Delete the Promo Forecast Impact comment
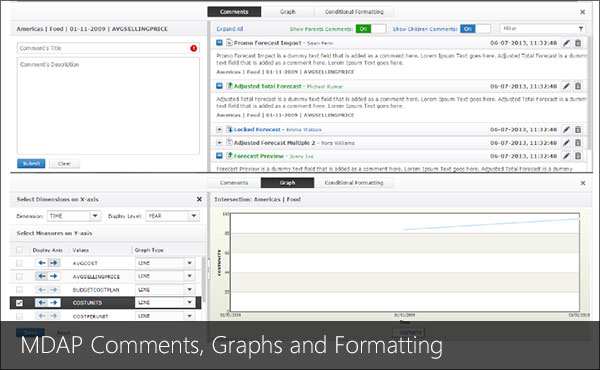 [x=578, y=43]
